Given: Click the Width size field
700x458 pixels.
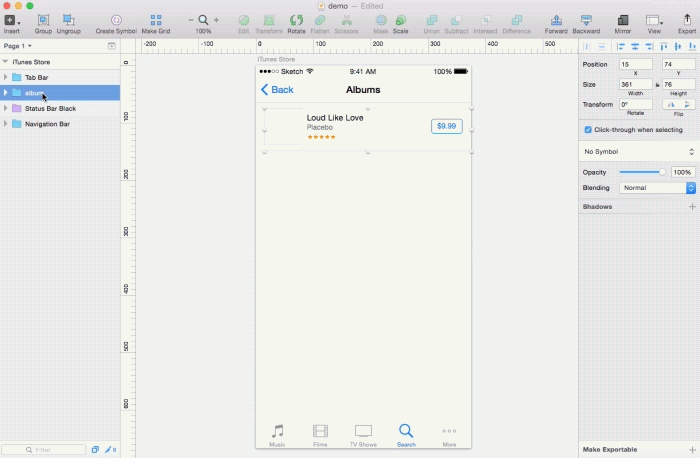Looking at the screenshot, I should [636, 84].
